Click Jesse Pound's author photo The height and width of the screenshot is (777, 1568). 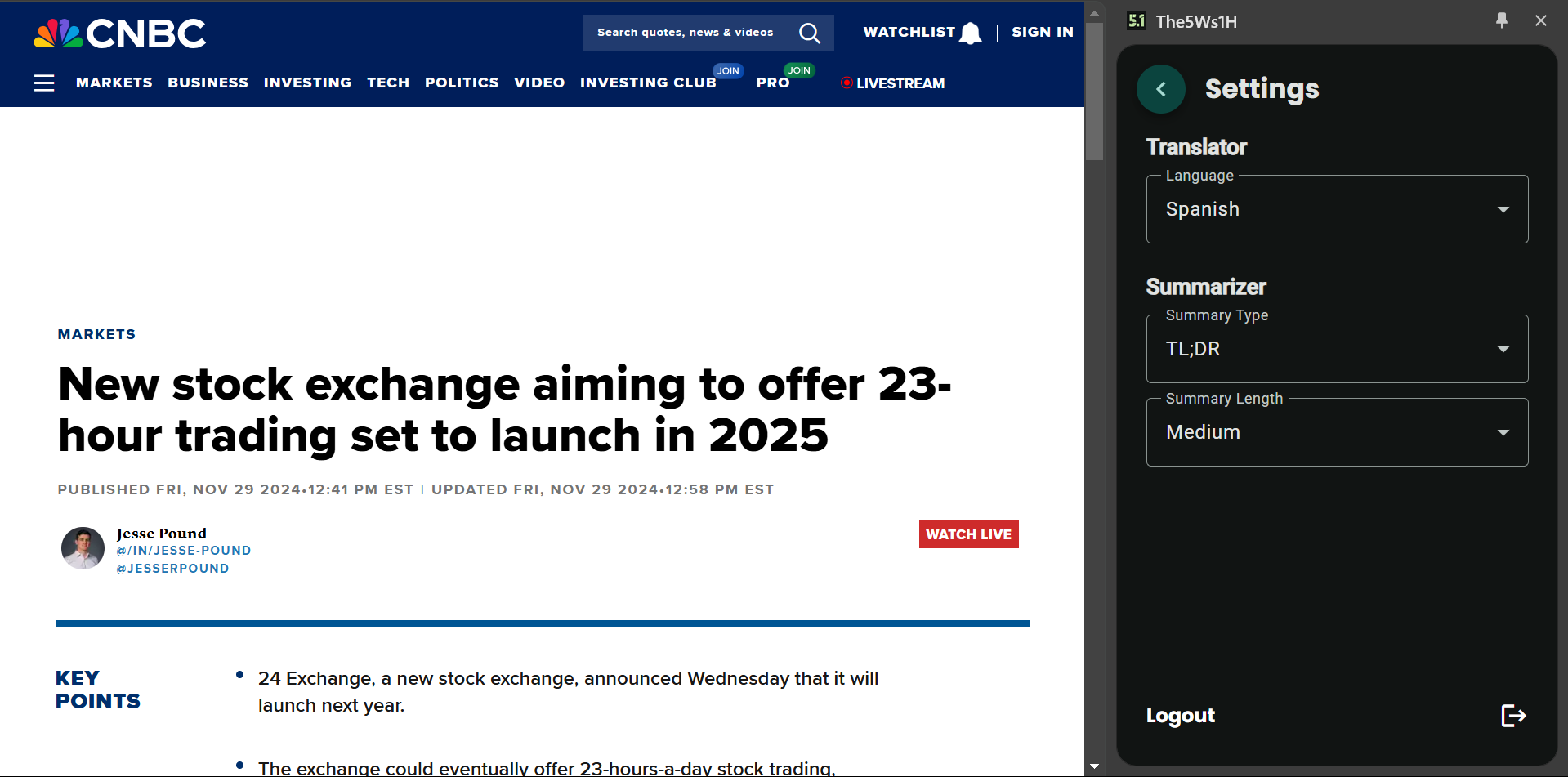(83, 548)
